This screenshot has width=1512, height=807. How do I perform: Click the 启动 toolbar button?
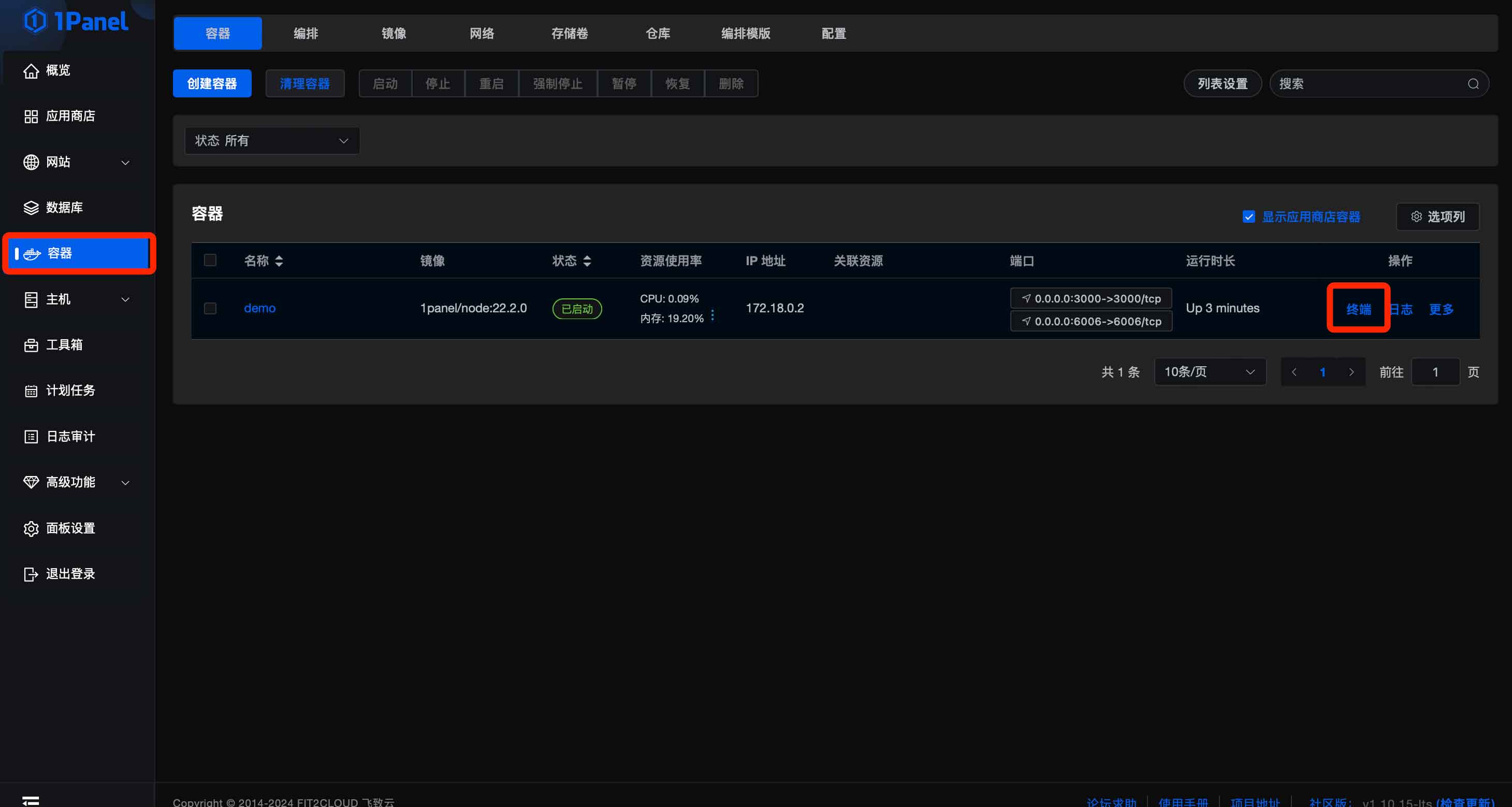[385, 83]
